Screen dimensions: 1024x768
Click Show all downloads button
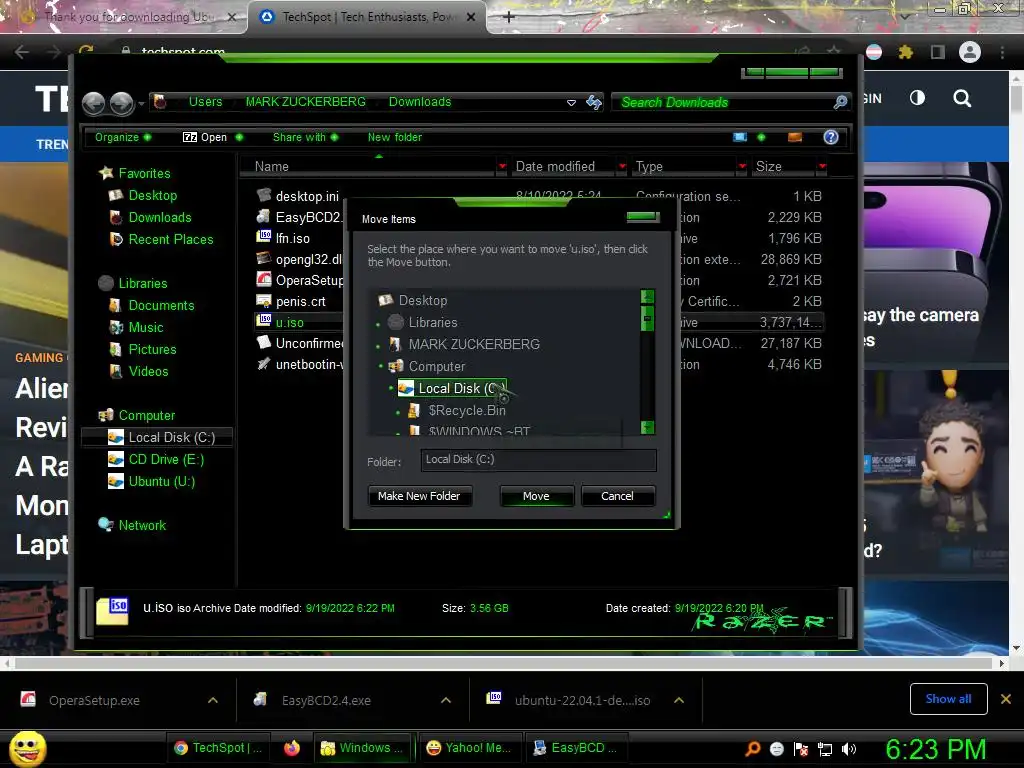pos(948,699)
